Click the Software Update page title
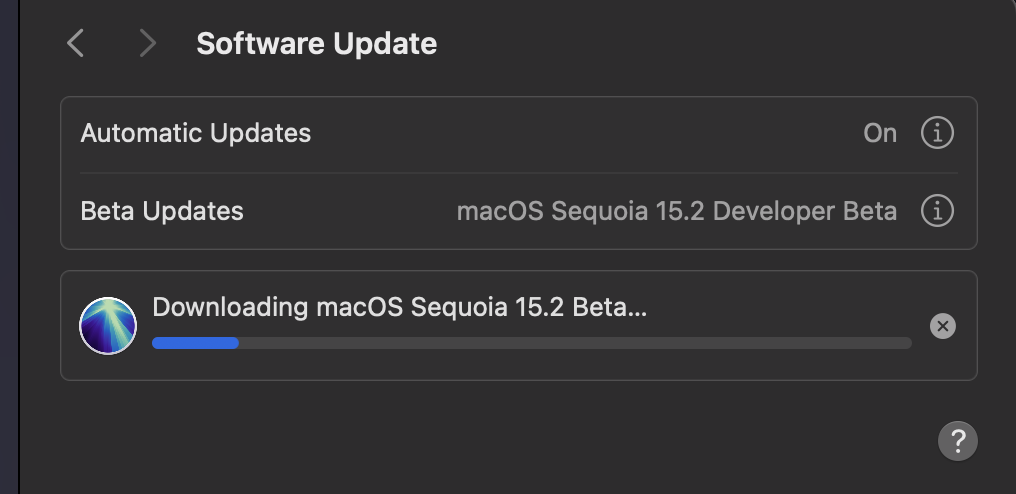 (x=316, y=44)
